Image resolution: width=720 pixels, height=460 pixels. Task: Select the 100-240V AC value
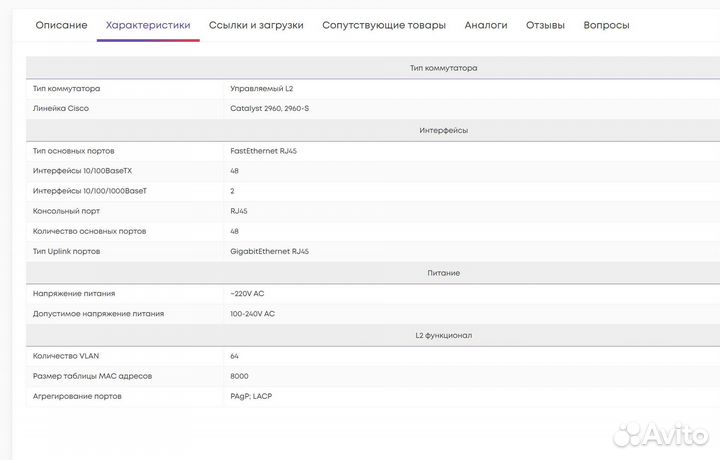click(x=253, y=314)
